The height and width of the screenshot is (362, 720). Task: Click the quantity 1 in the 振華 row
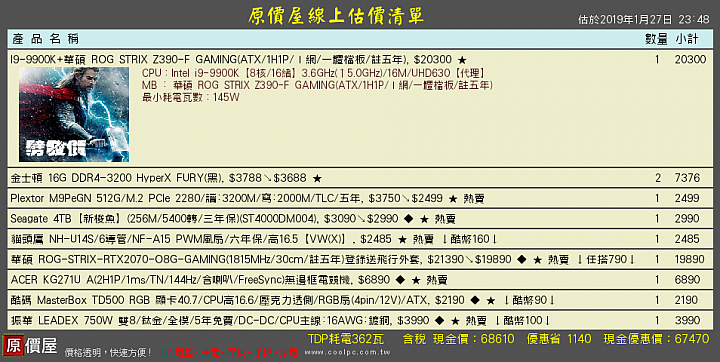pyautogui.click(x=657, y=321)
